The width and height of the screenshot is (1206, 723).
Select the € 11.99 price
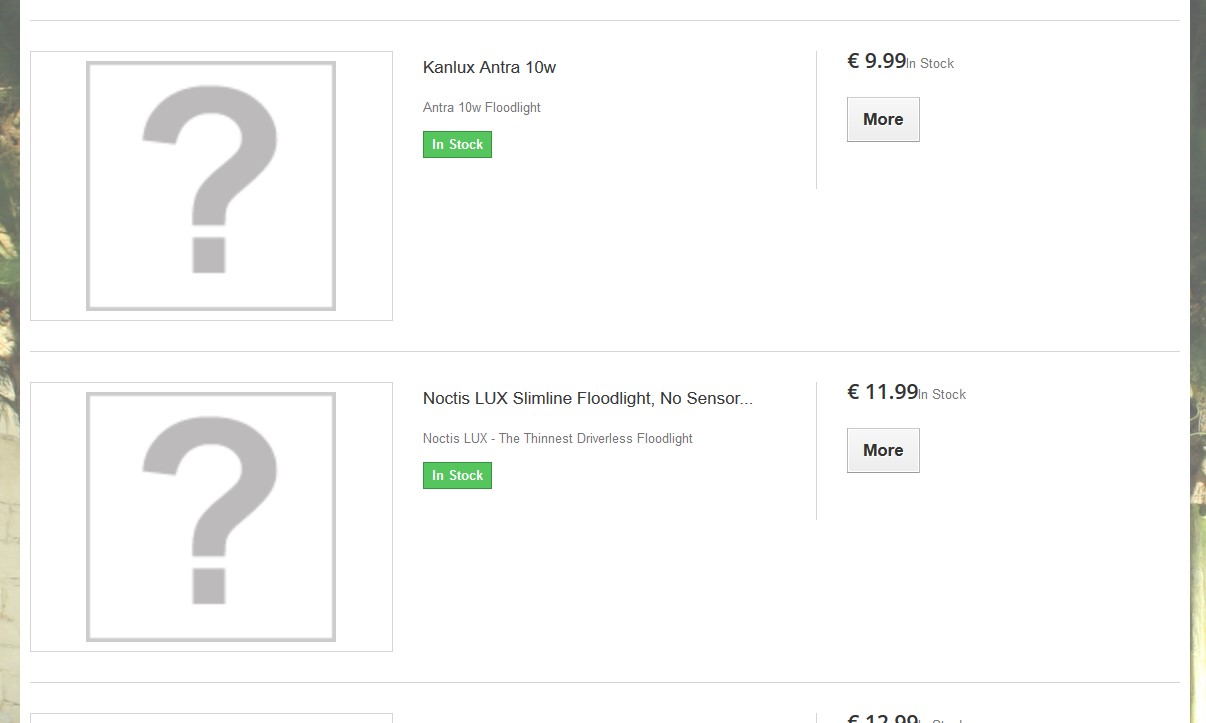[x=882, y=392]
